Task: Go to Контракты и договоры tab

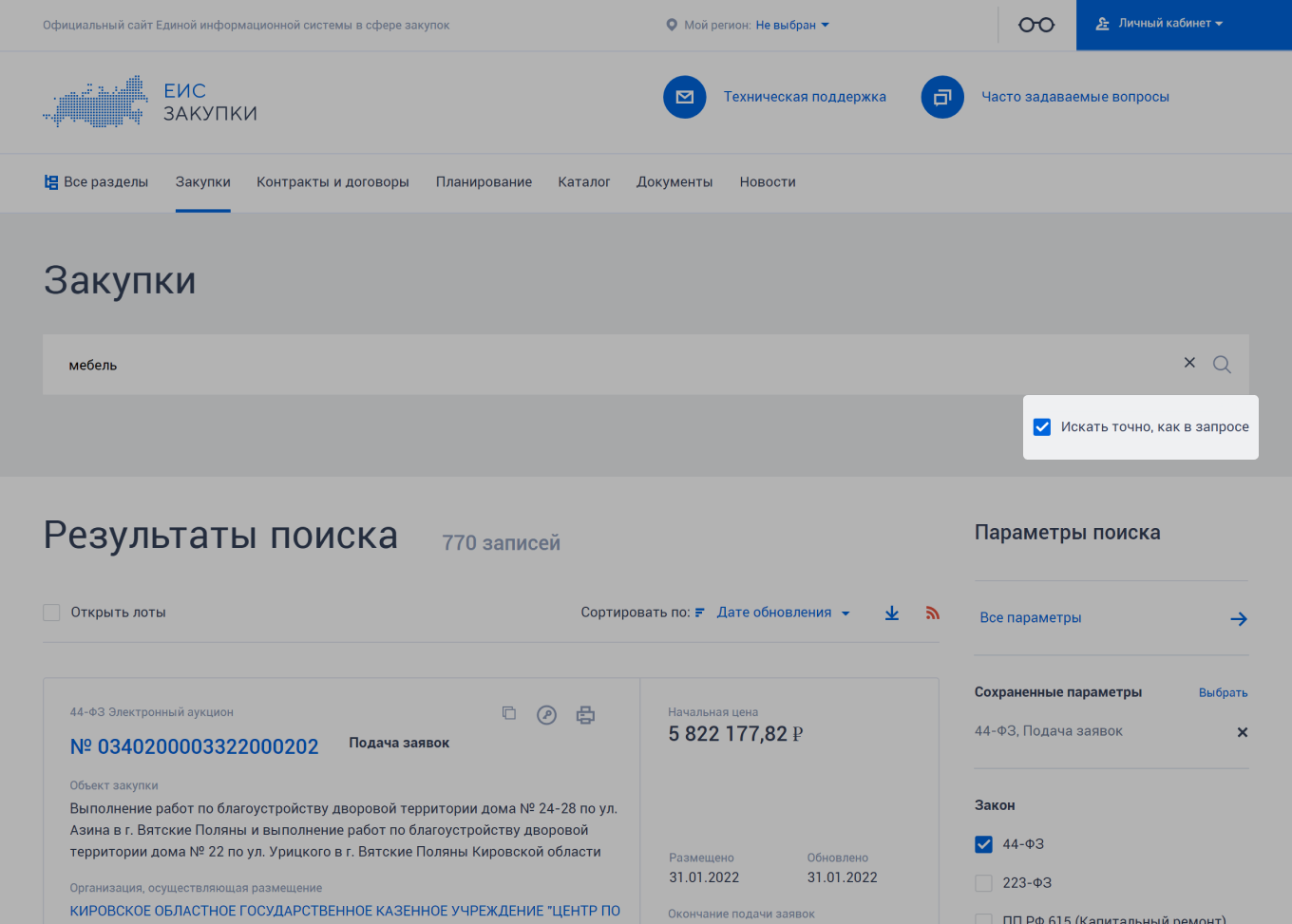Action: (x=332, y=182)
